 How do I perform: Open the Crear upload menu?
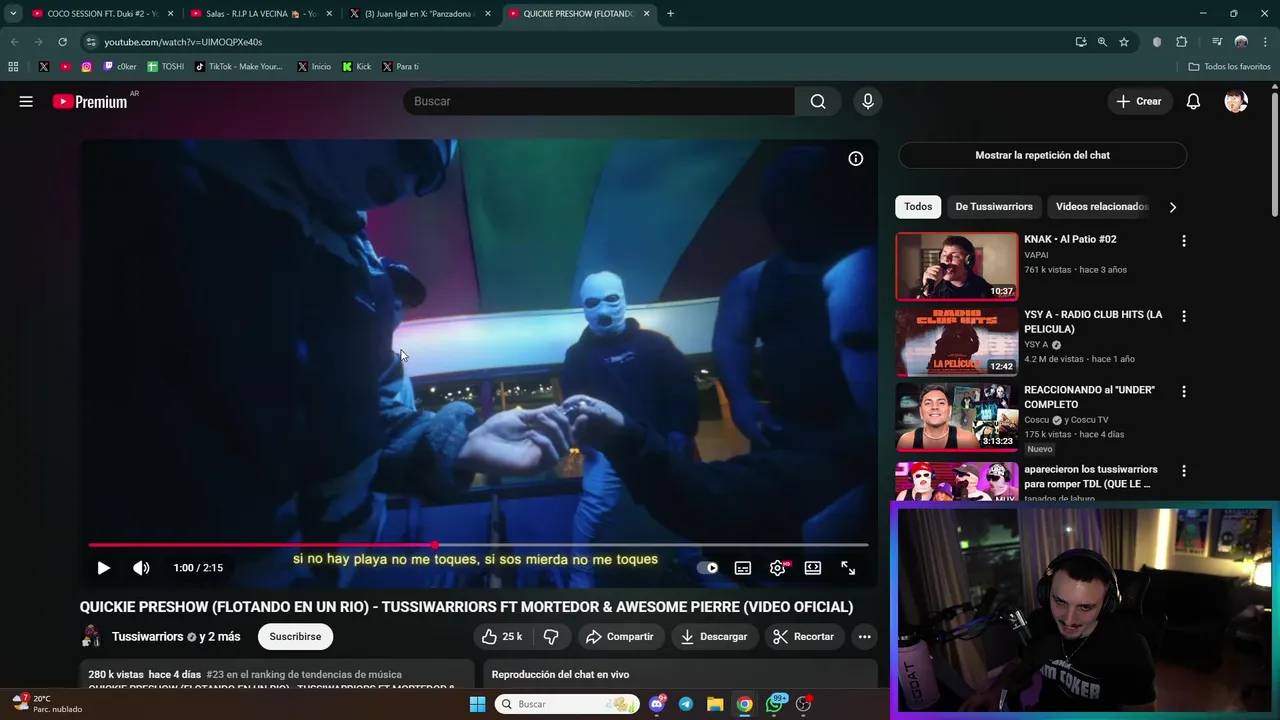tap(1139, 101)
